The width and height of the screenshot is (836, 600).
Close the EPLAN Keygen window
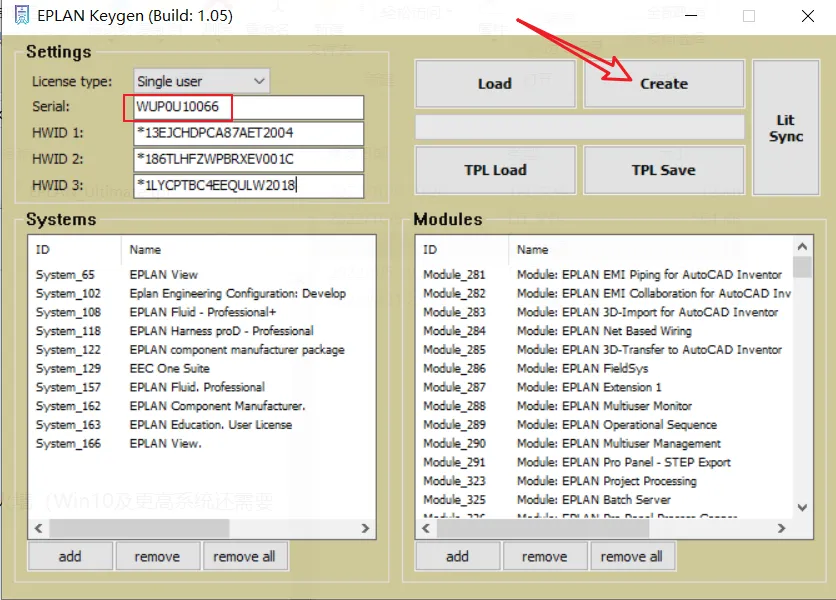(x=808, y=16)
